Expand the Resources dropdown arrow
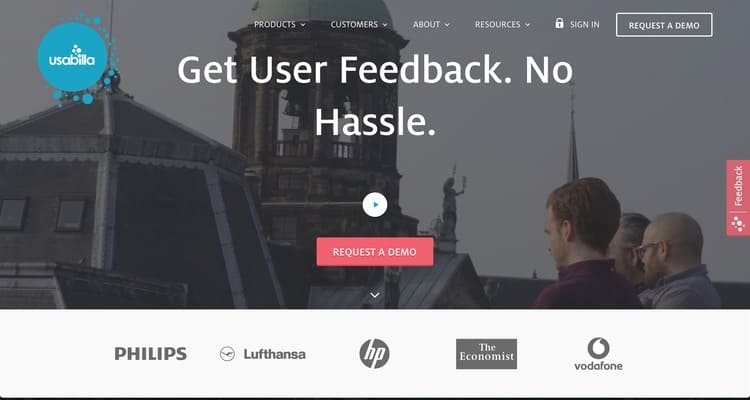 click(528, 25)
